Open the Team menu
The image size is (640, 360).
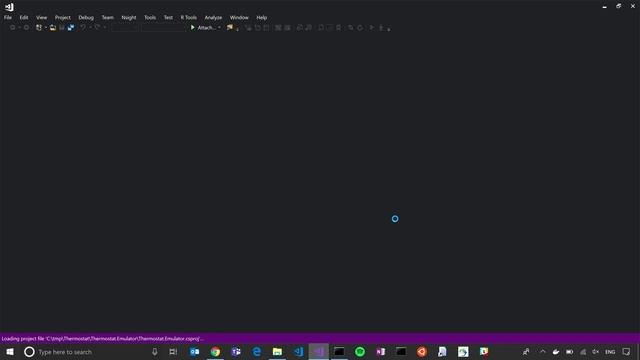107,18
